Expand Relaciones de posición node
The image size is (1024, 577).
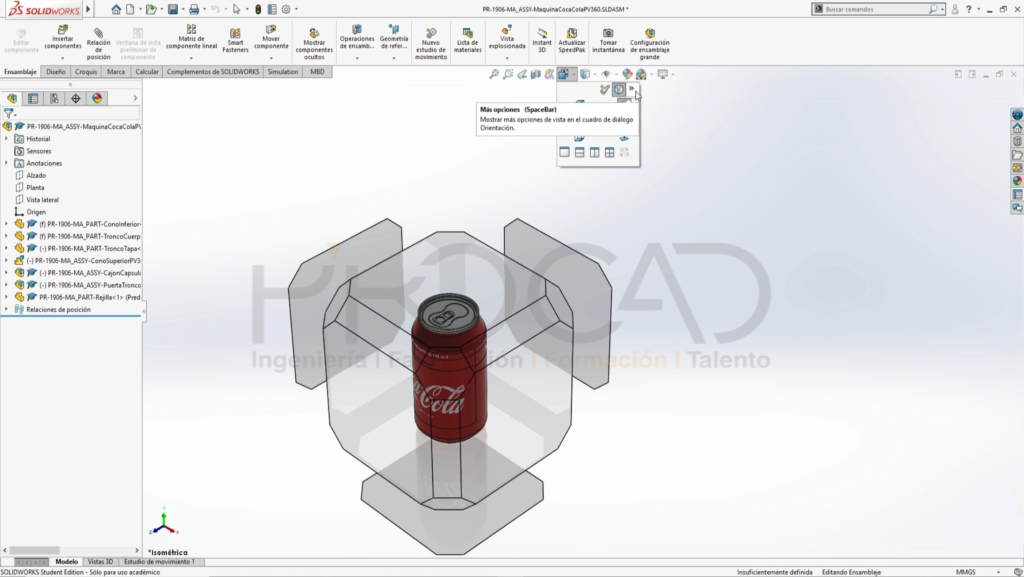[7, 309]
